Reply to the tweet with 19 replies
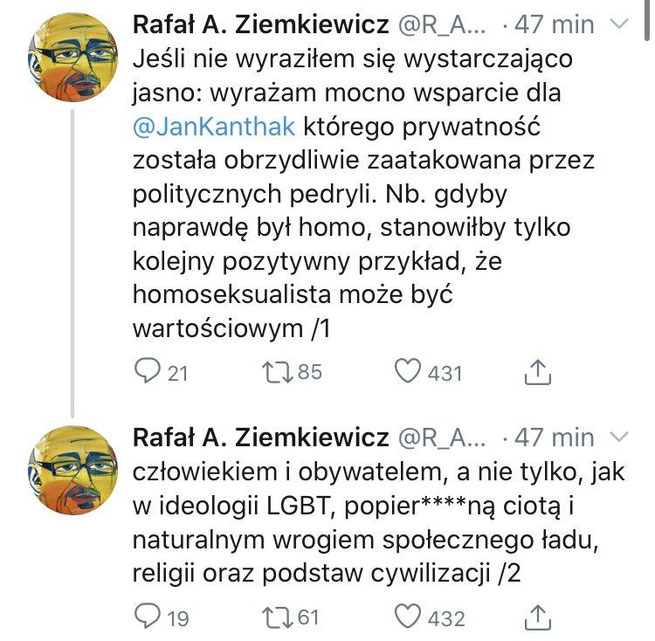The height and width of the screenshot is (641, 655). click(147, 616)
